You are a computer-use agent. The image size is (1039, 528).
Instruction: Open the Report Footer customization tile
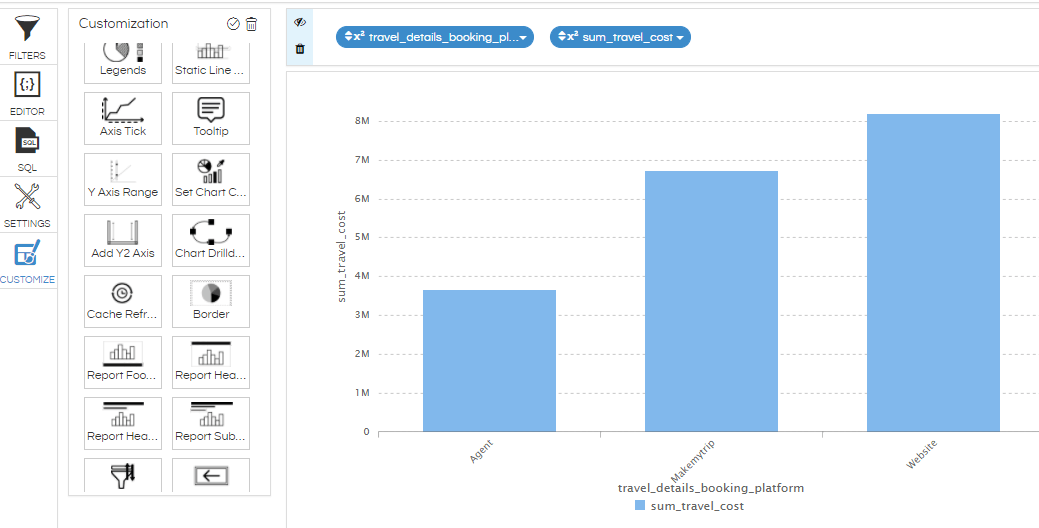point(123,362)
